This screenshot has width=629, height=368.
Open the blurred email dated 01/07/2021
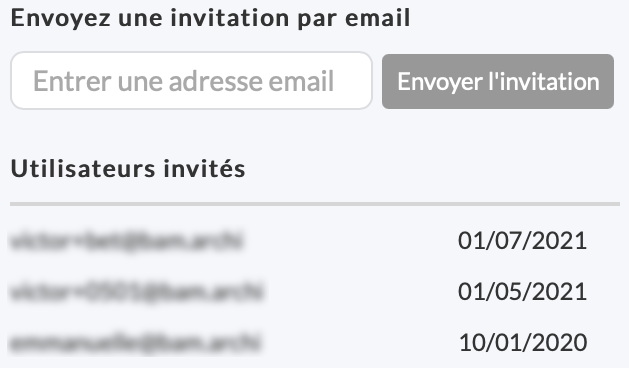(x=126, y=241)
